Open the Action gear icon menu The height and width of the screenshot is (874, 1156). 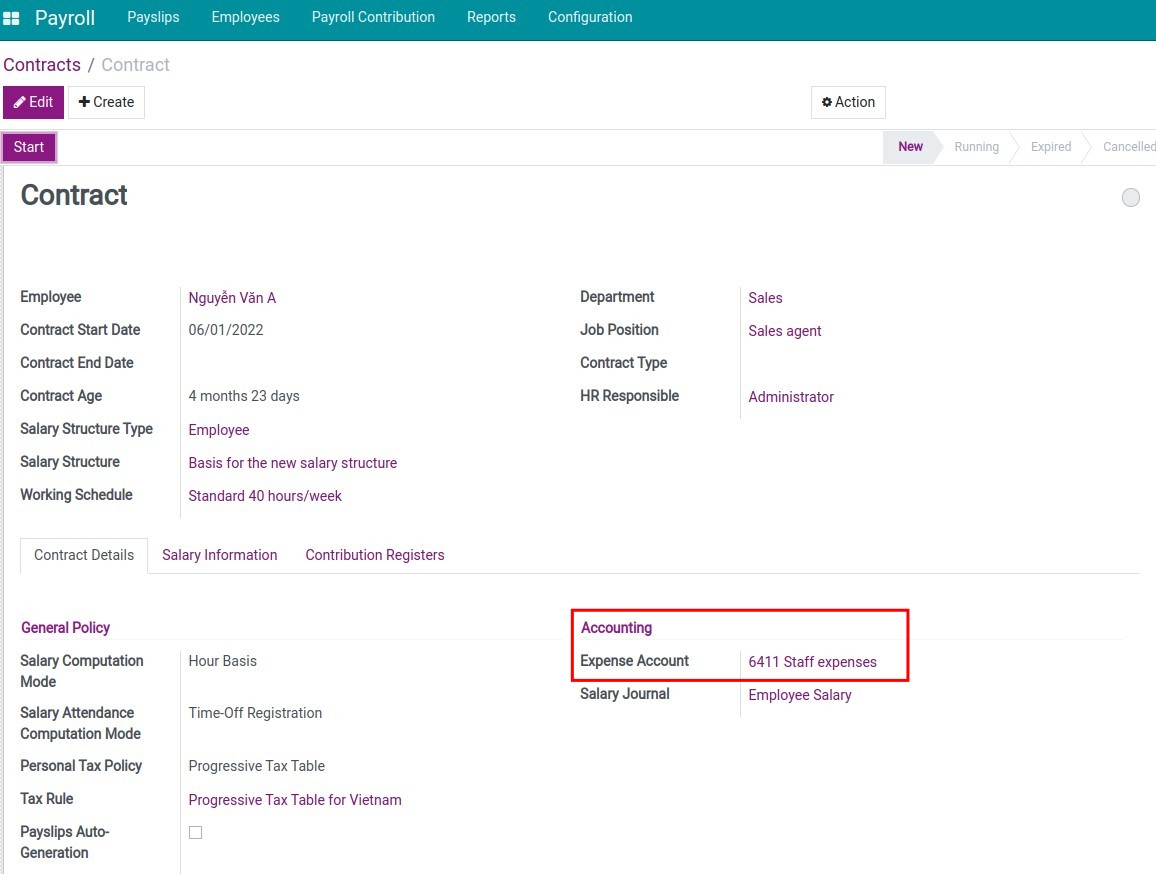(x=848, y=102)
